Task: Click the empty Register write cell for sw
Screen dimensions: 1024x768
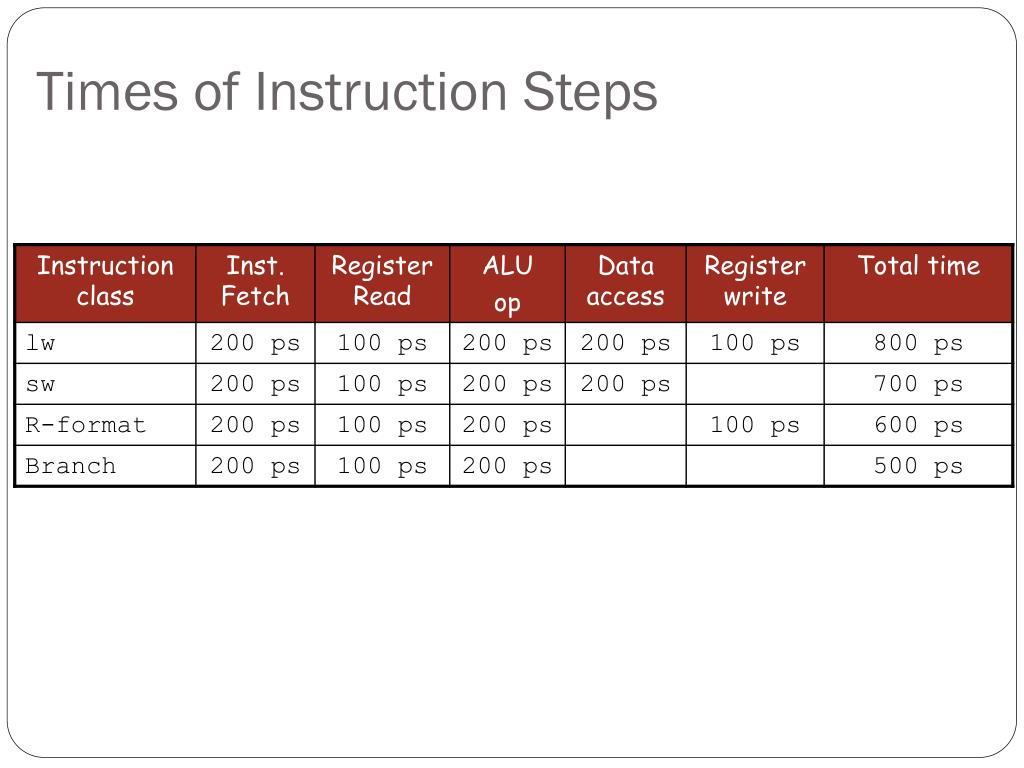Action: tap(755, 384)
